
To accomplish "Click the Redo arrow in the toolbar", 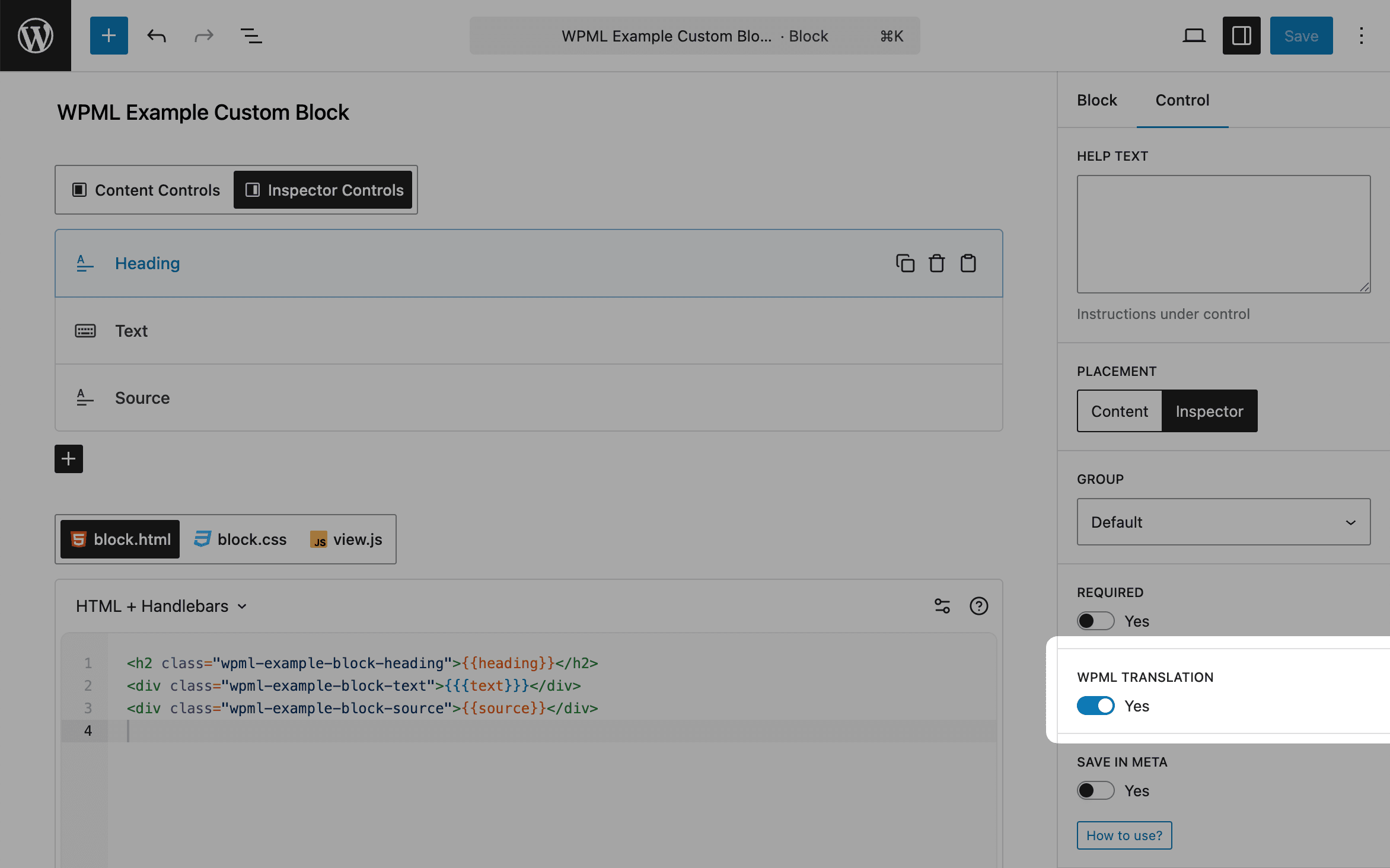I will click(x=203, y=35).
